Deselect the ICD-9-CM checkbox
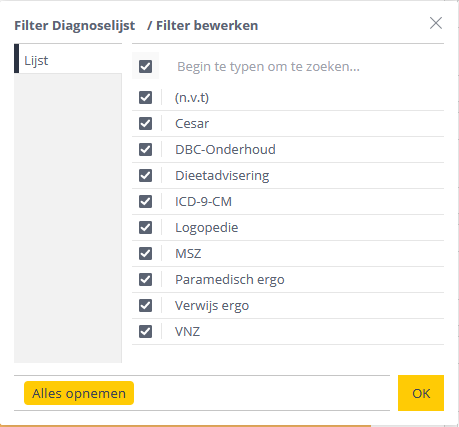 point(145,202)
